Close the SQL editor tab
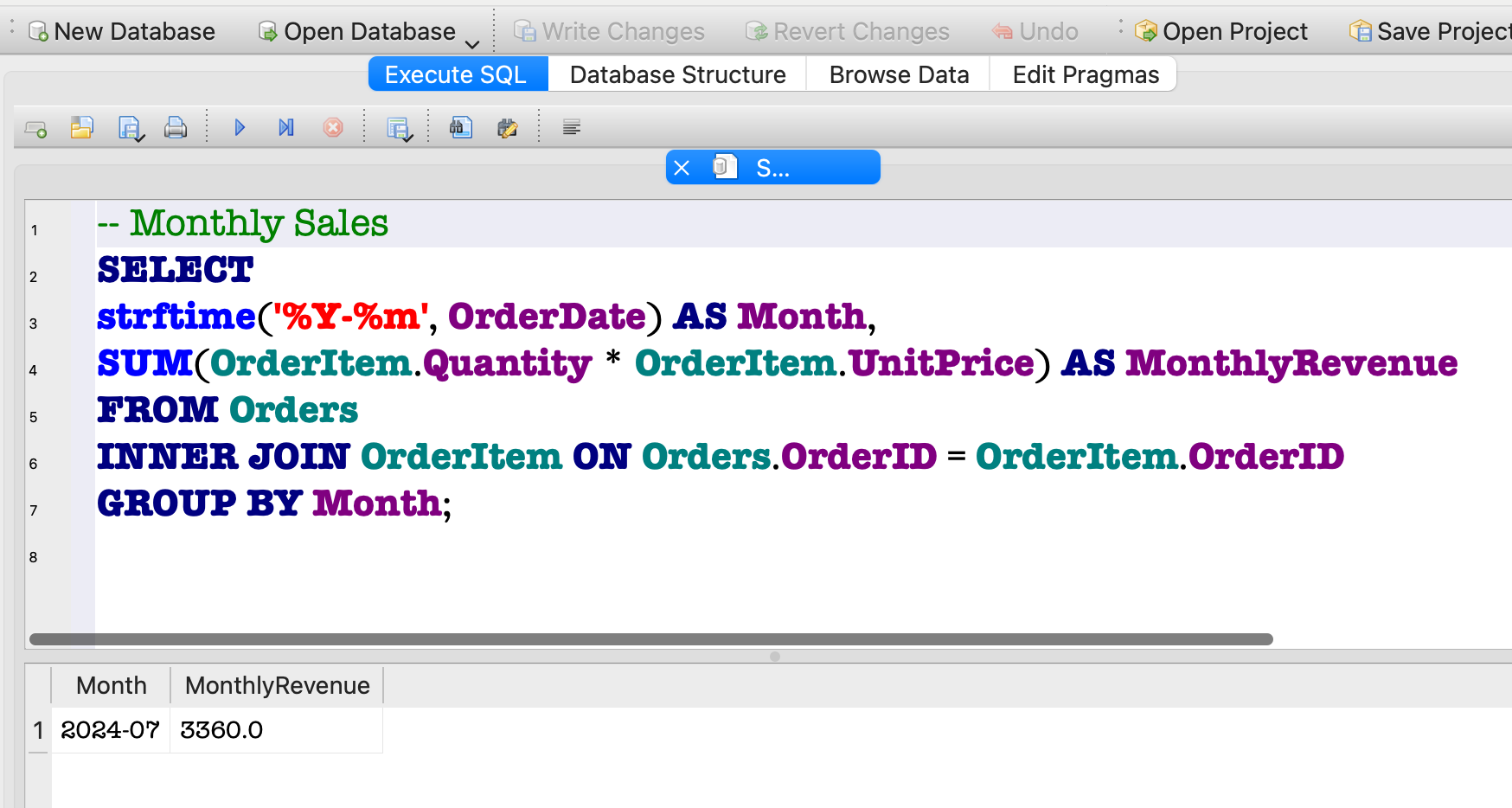 [x=682, y=168]
